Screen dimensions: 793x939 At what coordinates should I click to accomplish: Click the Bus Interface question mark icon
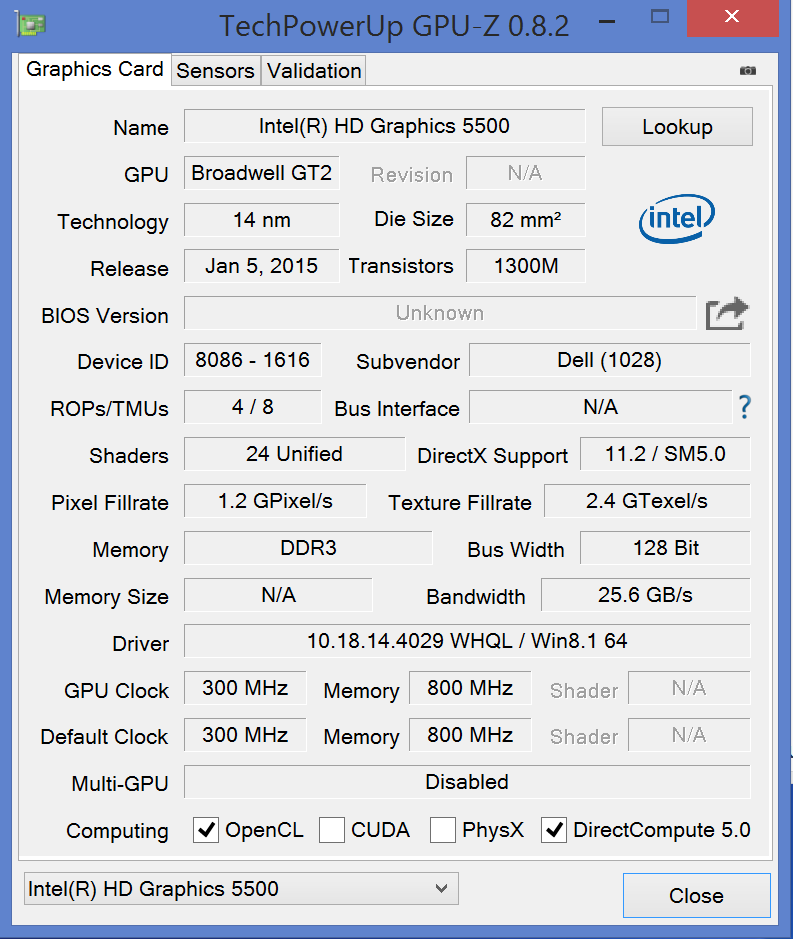744,407
